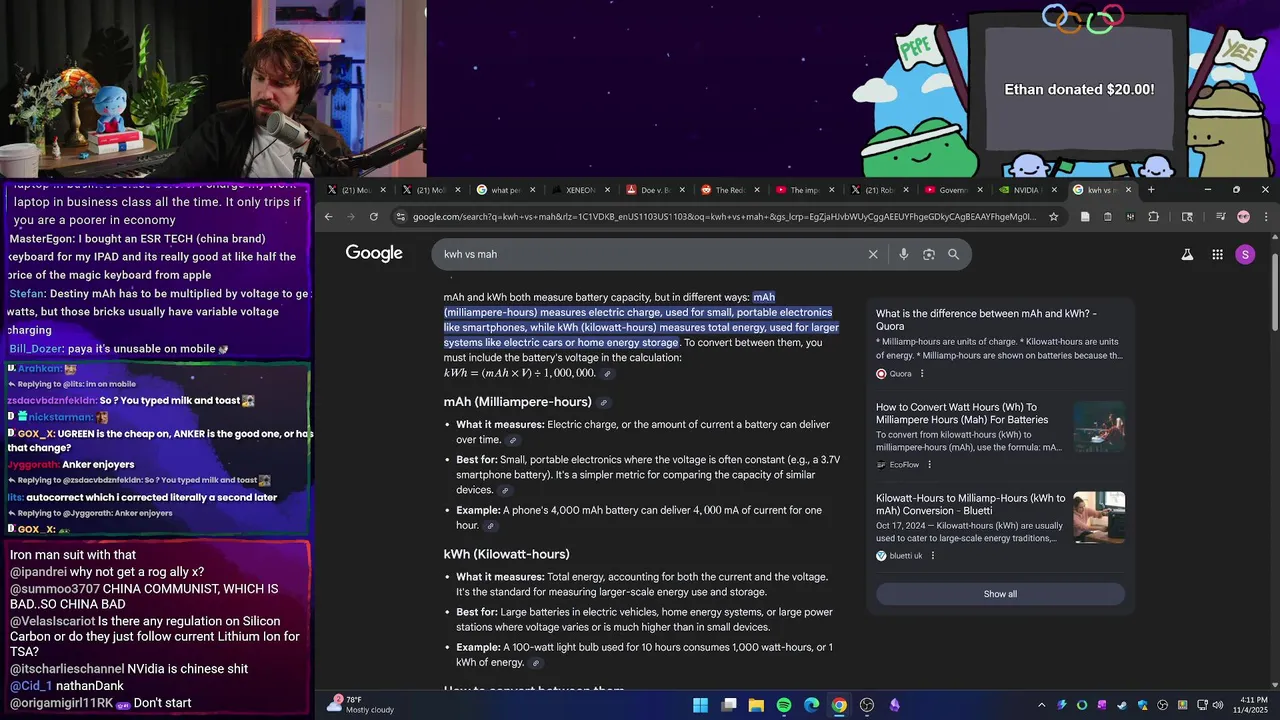Clear the kwh vs mah search text

point(873,254)
